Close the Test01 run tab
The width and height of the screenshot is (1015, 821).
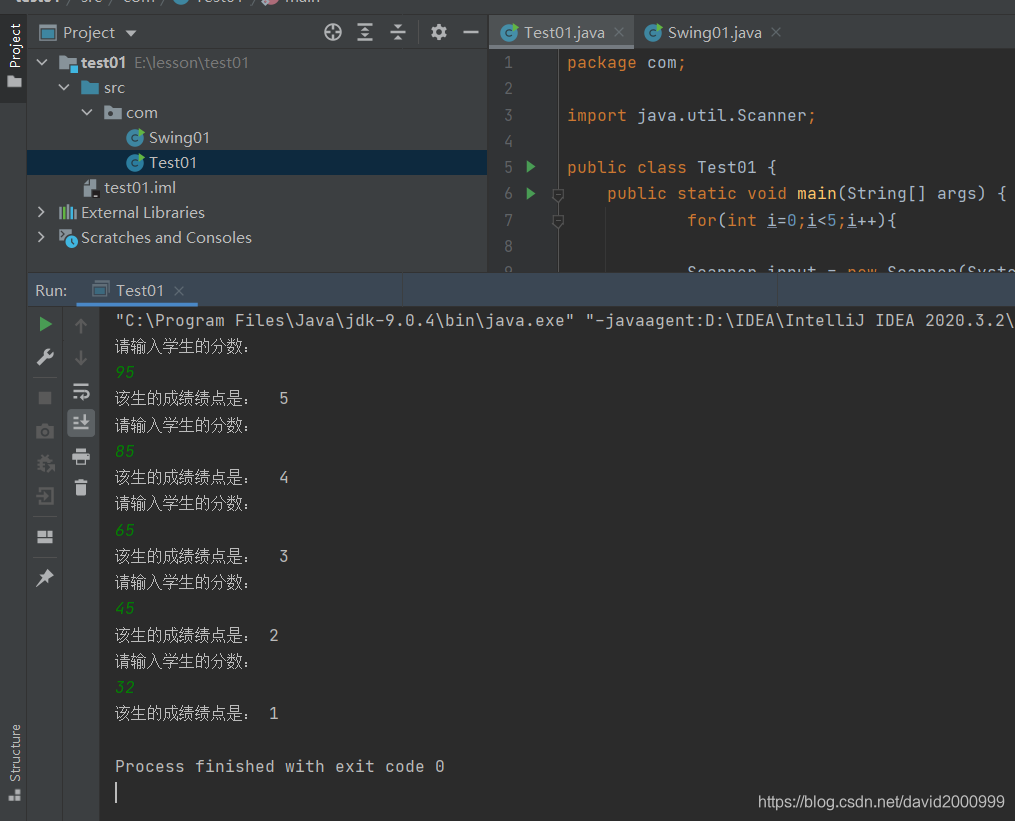tap(179, 291)
